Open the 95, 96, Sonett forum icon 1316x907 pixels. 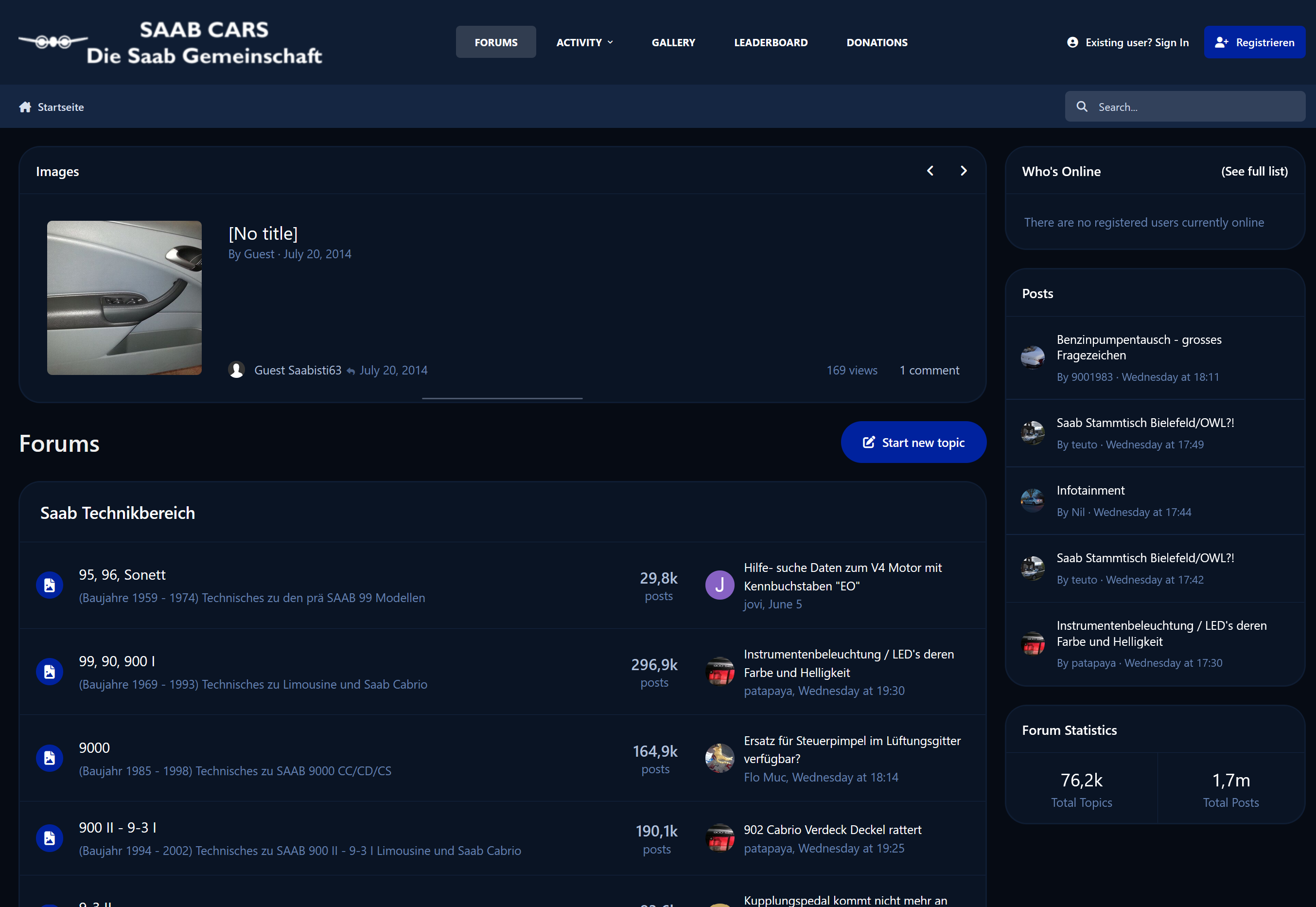pos(50,586)
